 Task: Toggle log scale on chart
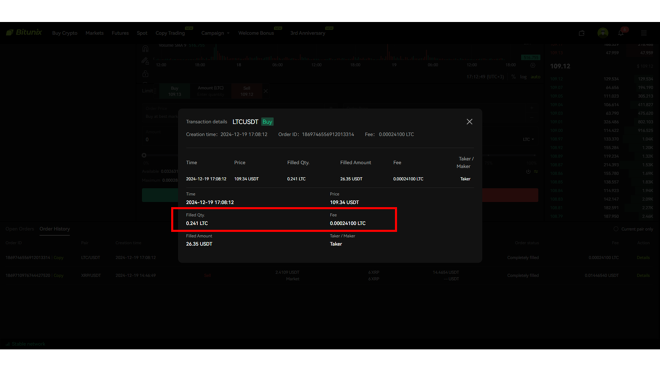pyautogui.click(x=523, y=77)
